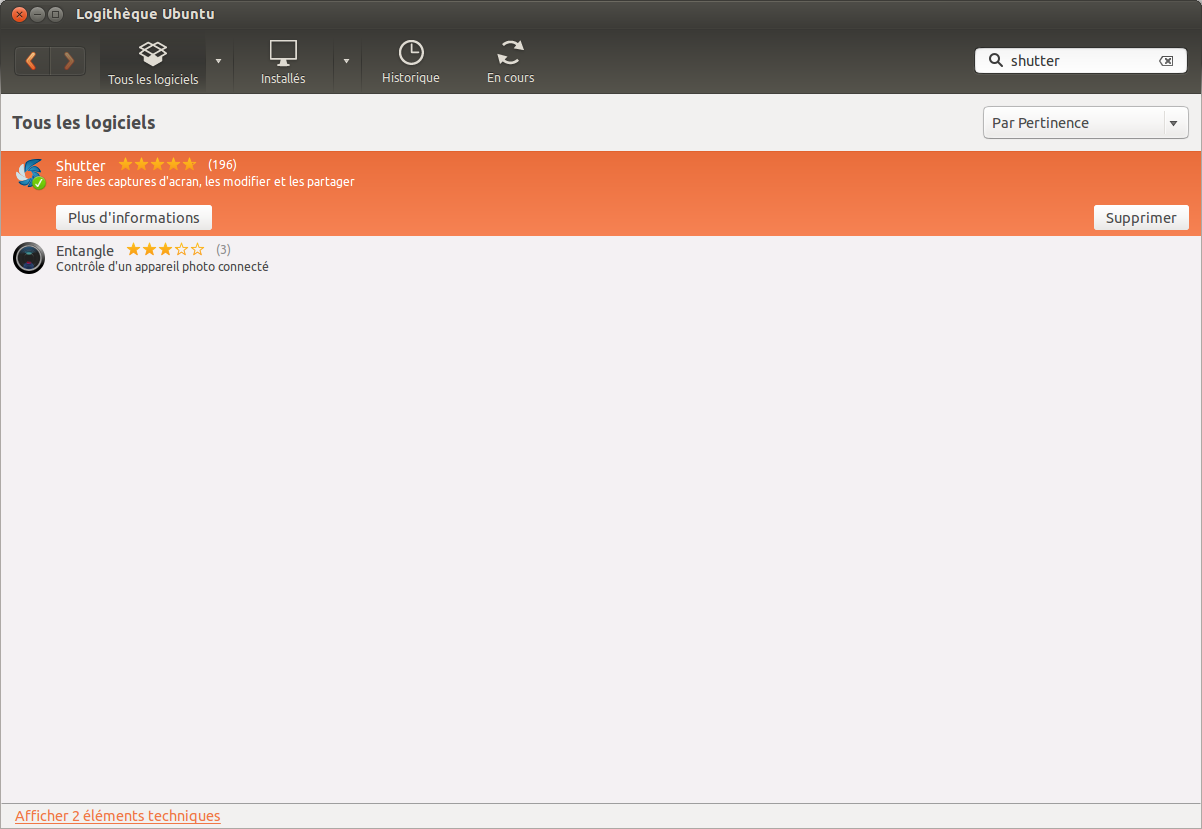Close the Logithèque Ubuntu window
Image resolution: width=1202 pixels, height=829 pixels.
[x=19, y=14]
